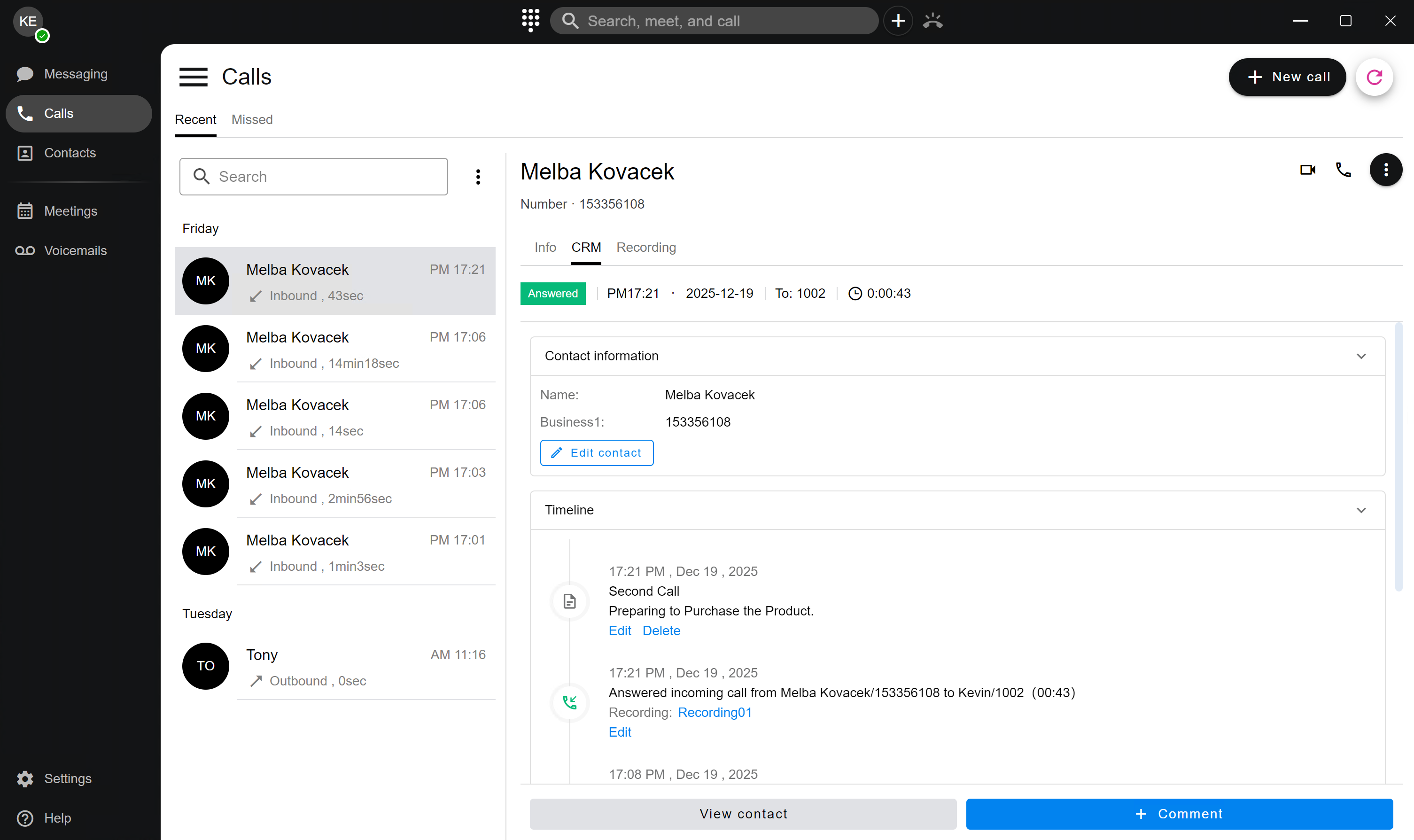Switch to the Missed calls tab
The height and width of the screenshot is (840, 1414).
point(252,119)
